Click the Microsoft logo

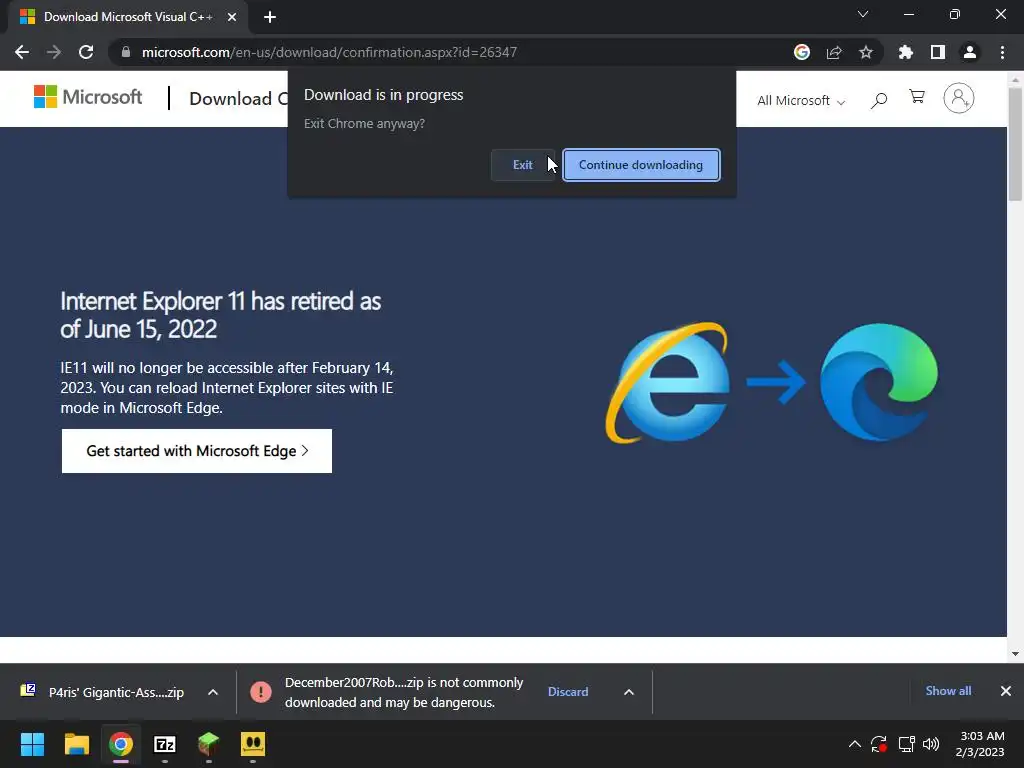(88, 97)
